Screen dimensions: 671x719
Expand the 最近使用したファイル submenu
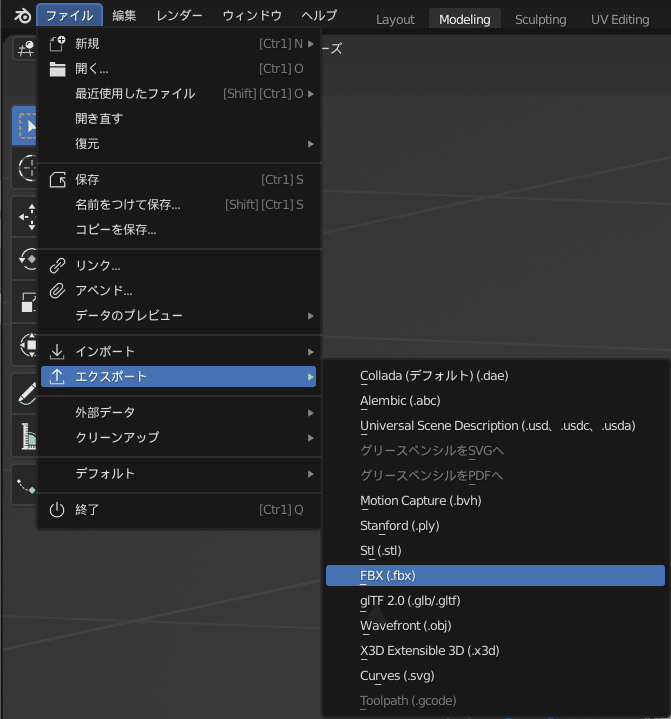point(179,94)
